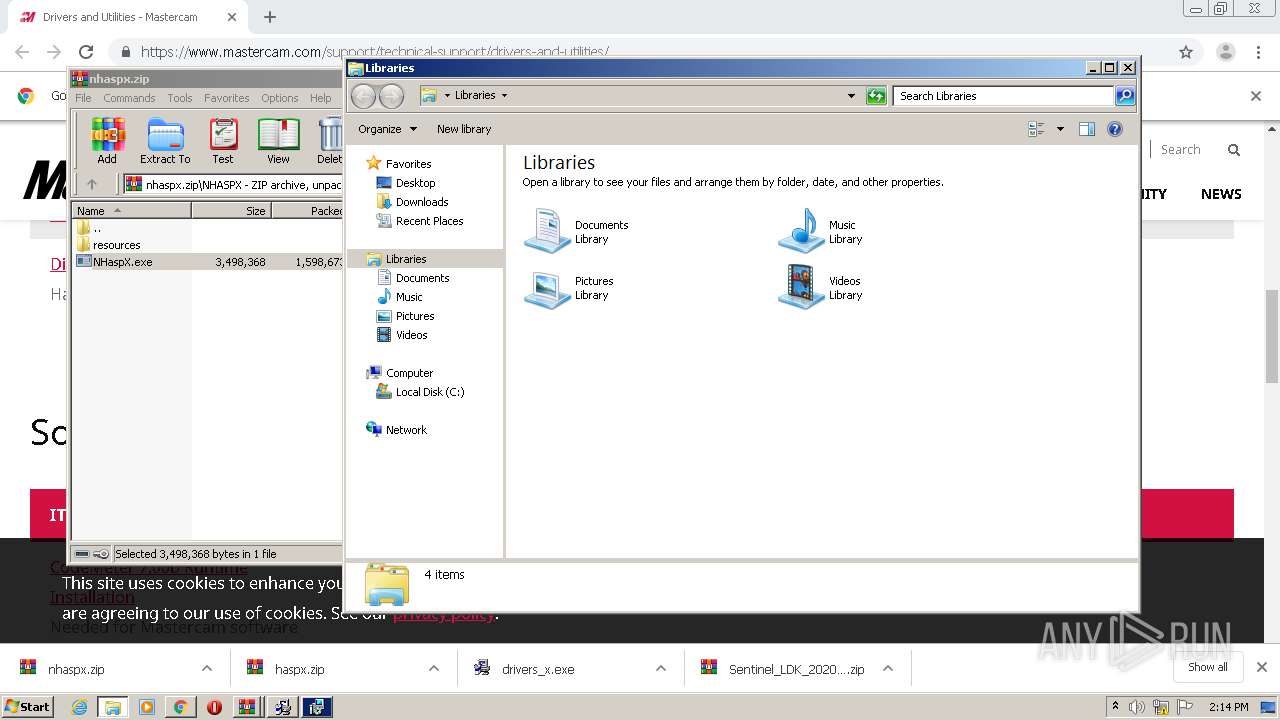1280x720 pixels.
Task: Reload the Chrome page
Action: tap(86, 52)
